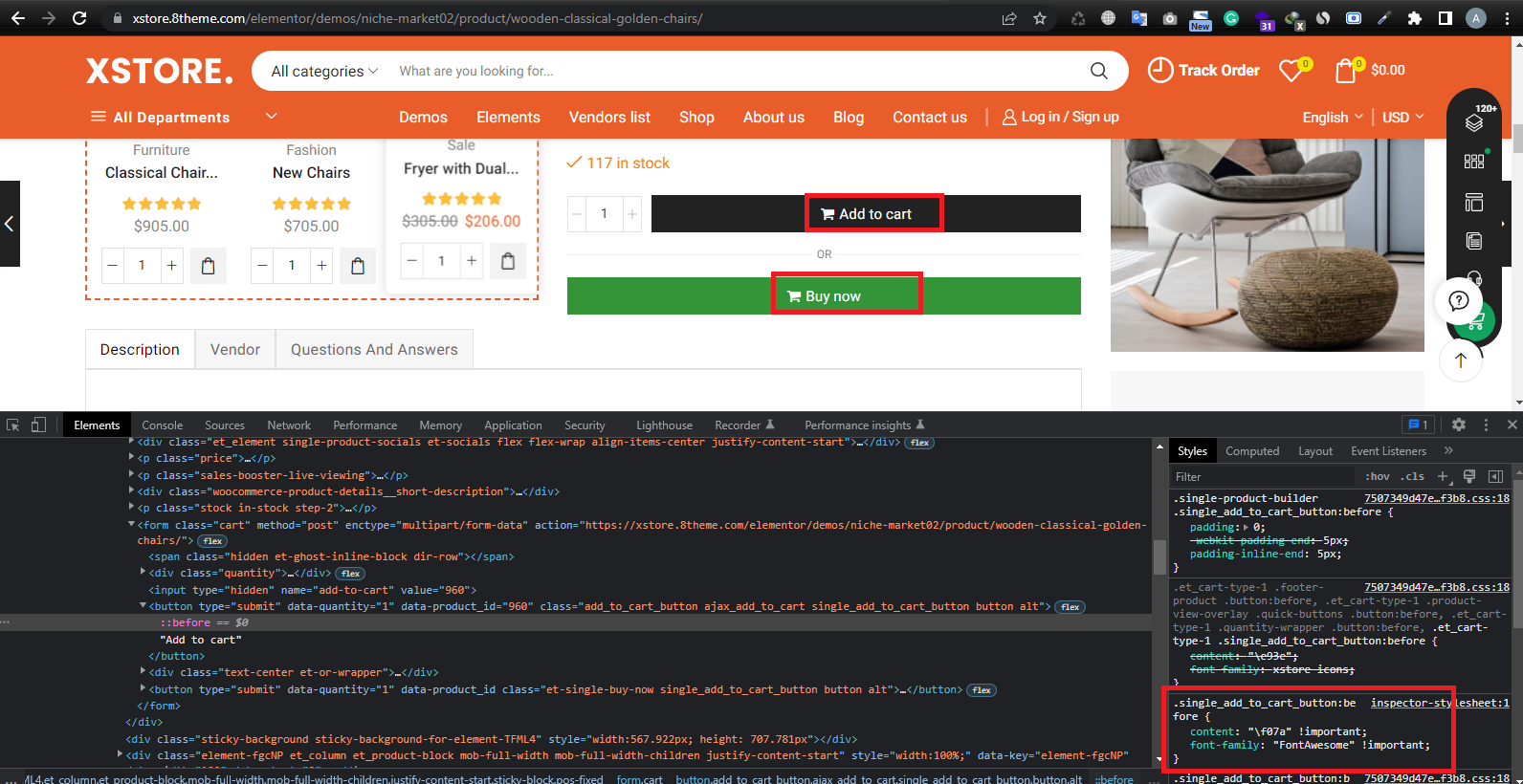The width and height of the screenshot is (1523, 784).
Task: Decrease Classical Chair quantity with minus
Action: point(113,265)
